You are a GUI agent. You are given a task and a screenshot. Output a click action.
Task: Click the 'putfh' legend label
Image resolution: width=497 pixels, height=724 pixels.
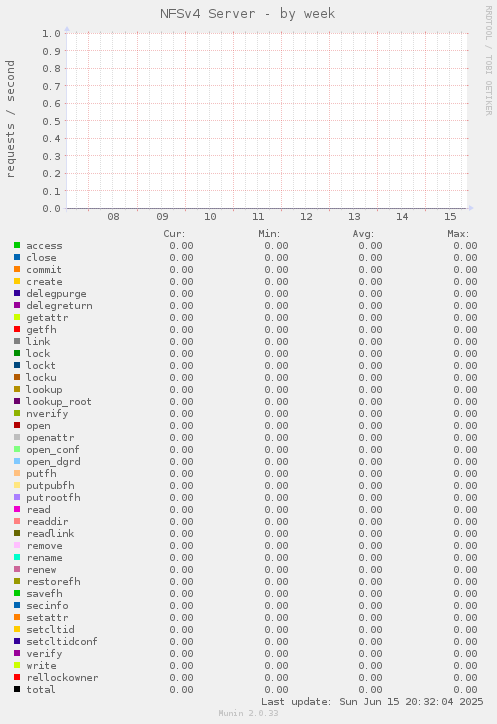pos(41,474)
